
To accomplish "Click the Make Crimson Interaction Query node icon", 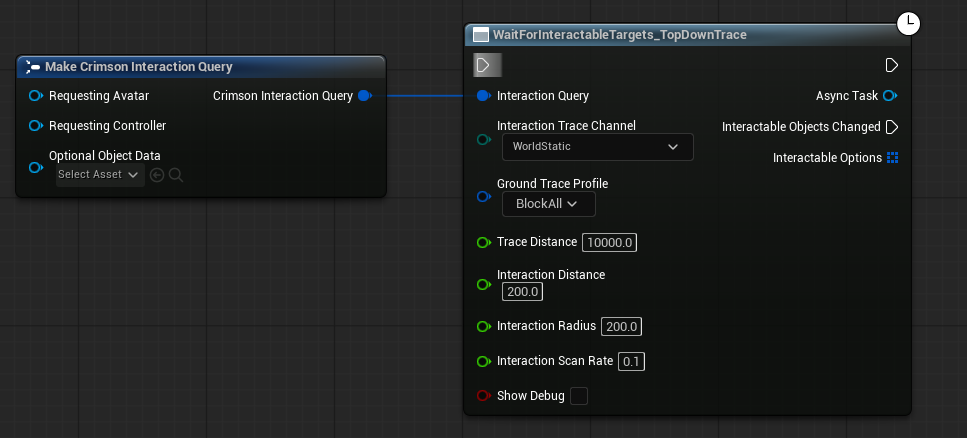I will (x=33, y=67).
